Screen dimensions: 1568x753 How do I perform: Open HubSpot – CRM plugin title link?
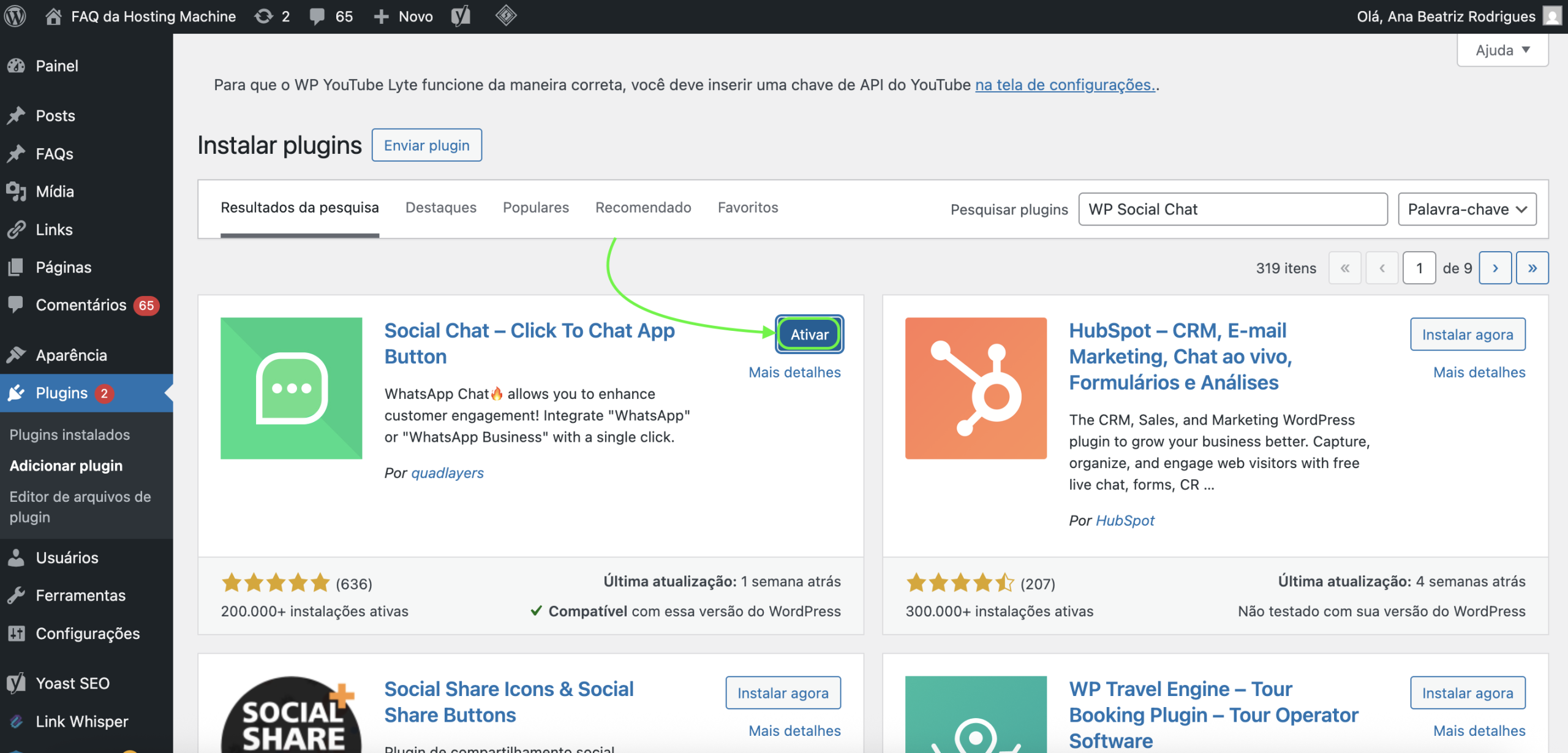coord(1180,357)
